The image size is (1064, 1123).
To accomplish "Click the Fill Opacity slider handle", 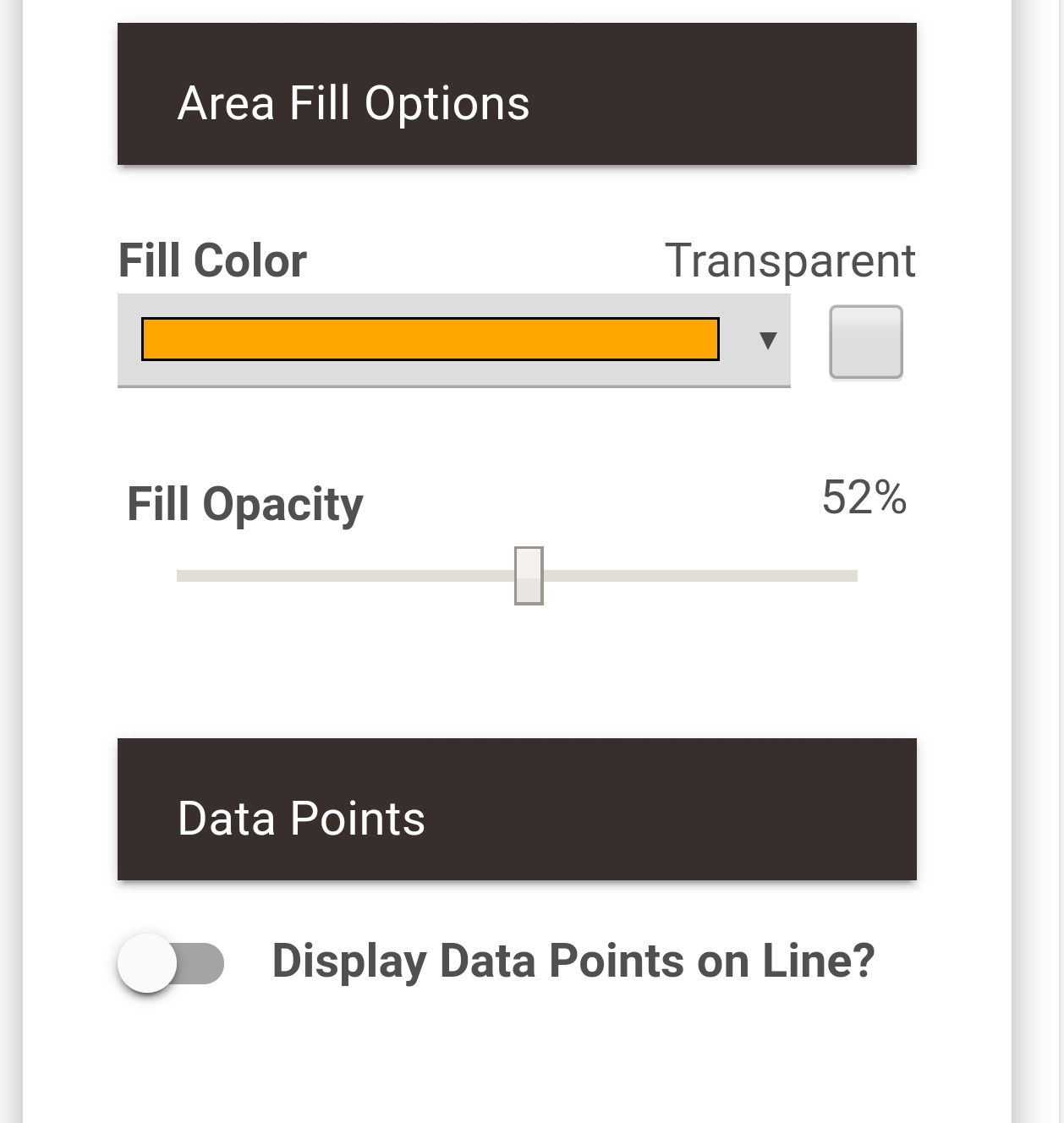I will (x=529, y=576).
